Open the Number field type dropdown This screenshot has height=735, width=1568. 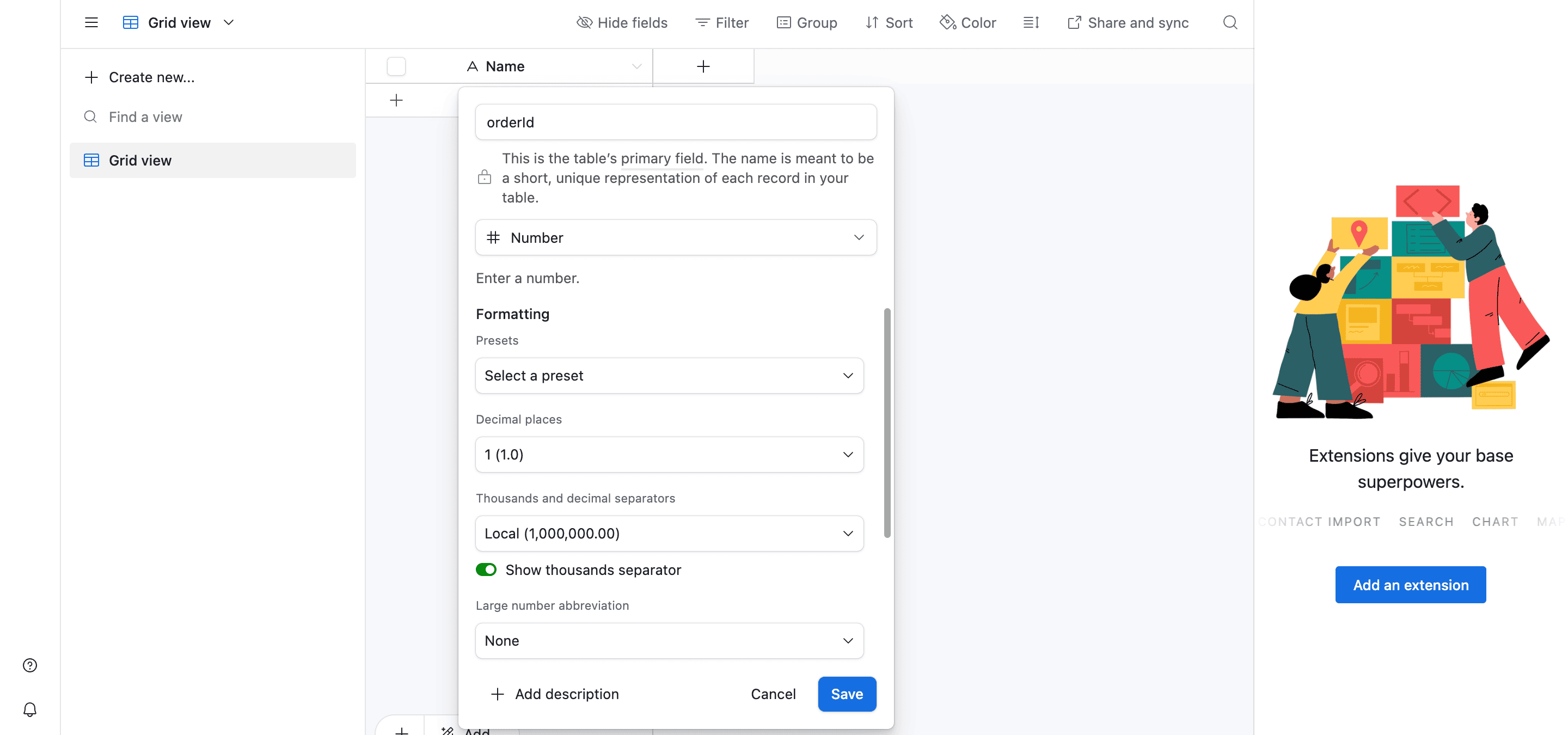676,237
